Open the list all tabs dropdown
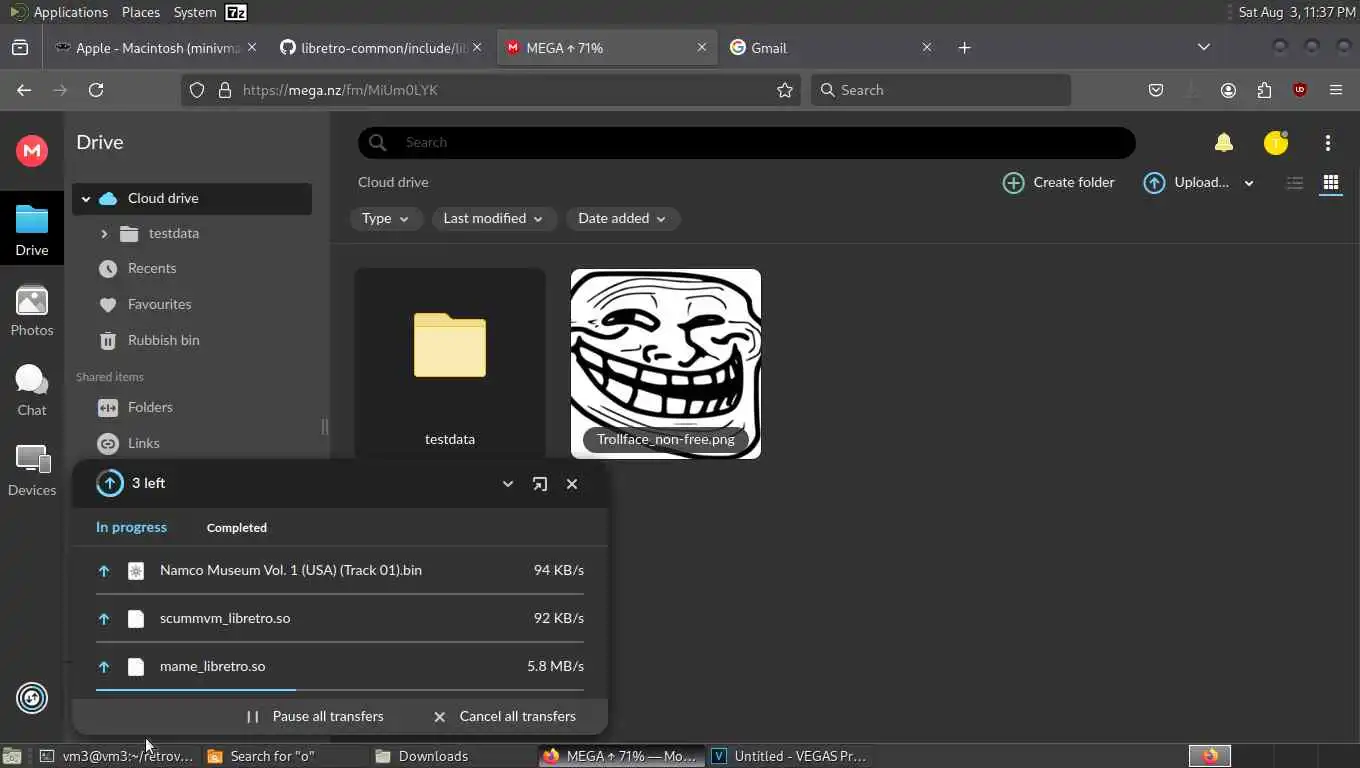This screenshot has height=768, width=1360. coord(1204,47)
